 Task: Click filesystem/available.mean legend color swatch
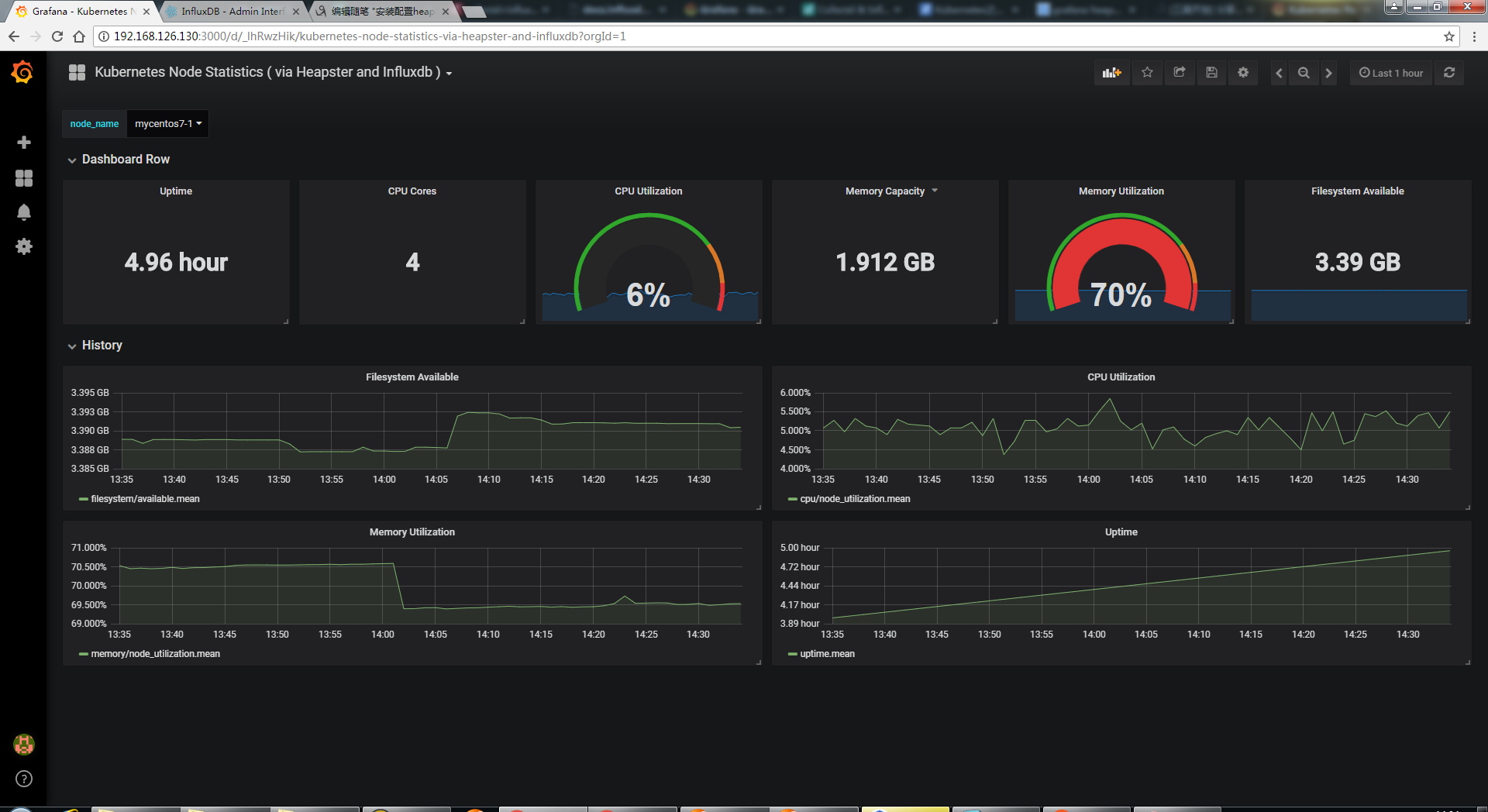click(x=83, y=499)
